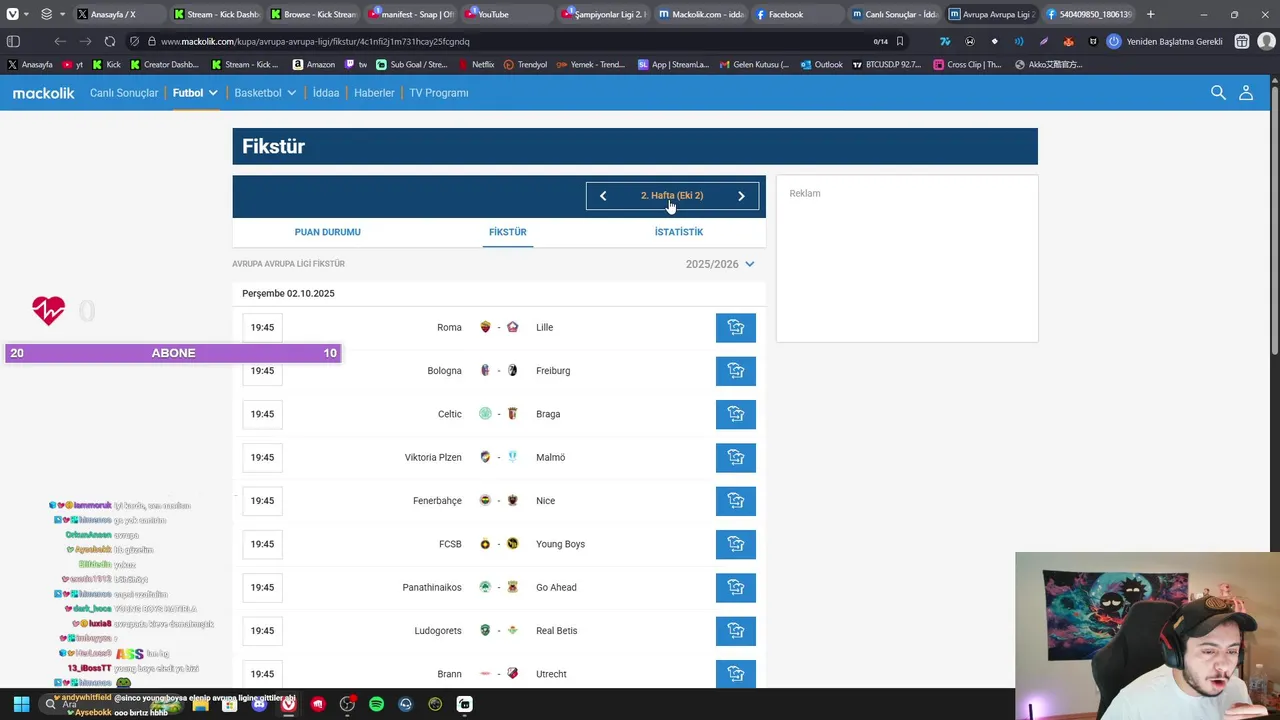The image size is (1280, 720).
Task: Open the coupon icon for Viktoria Plzen - Malmö
Action: tap(736, 457)
